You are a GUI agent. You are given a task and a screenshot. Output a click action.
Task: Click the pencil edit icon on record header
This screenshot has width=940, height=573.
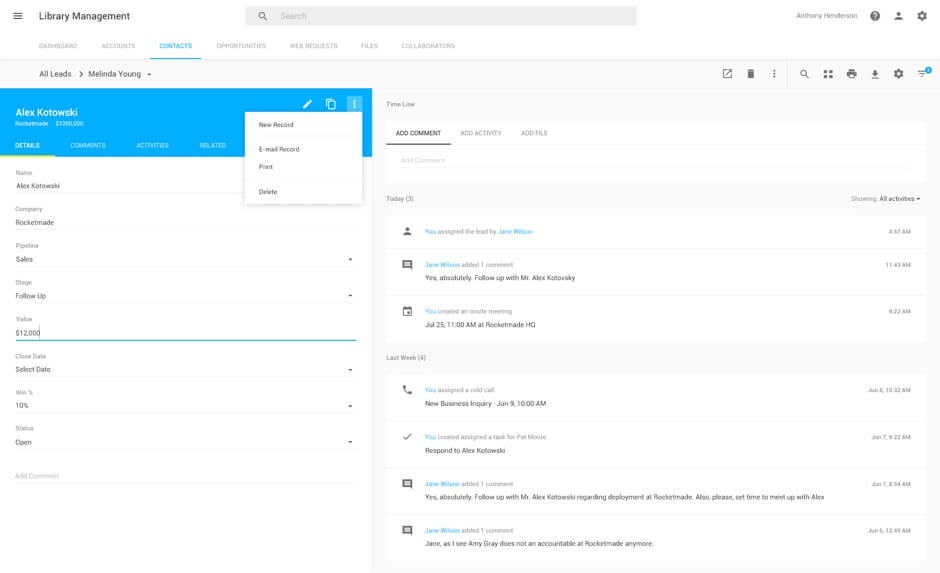point(308,104)
